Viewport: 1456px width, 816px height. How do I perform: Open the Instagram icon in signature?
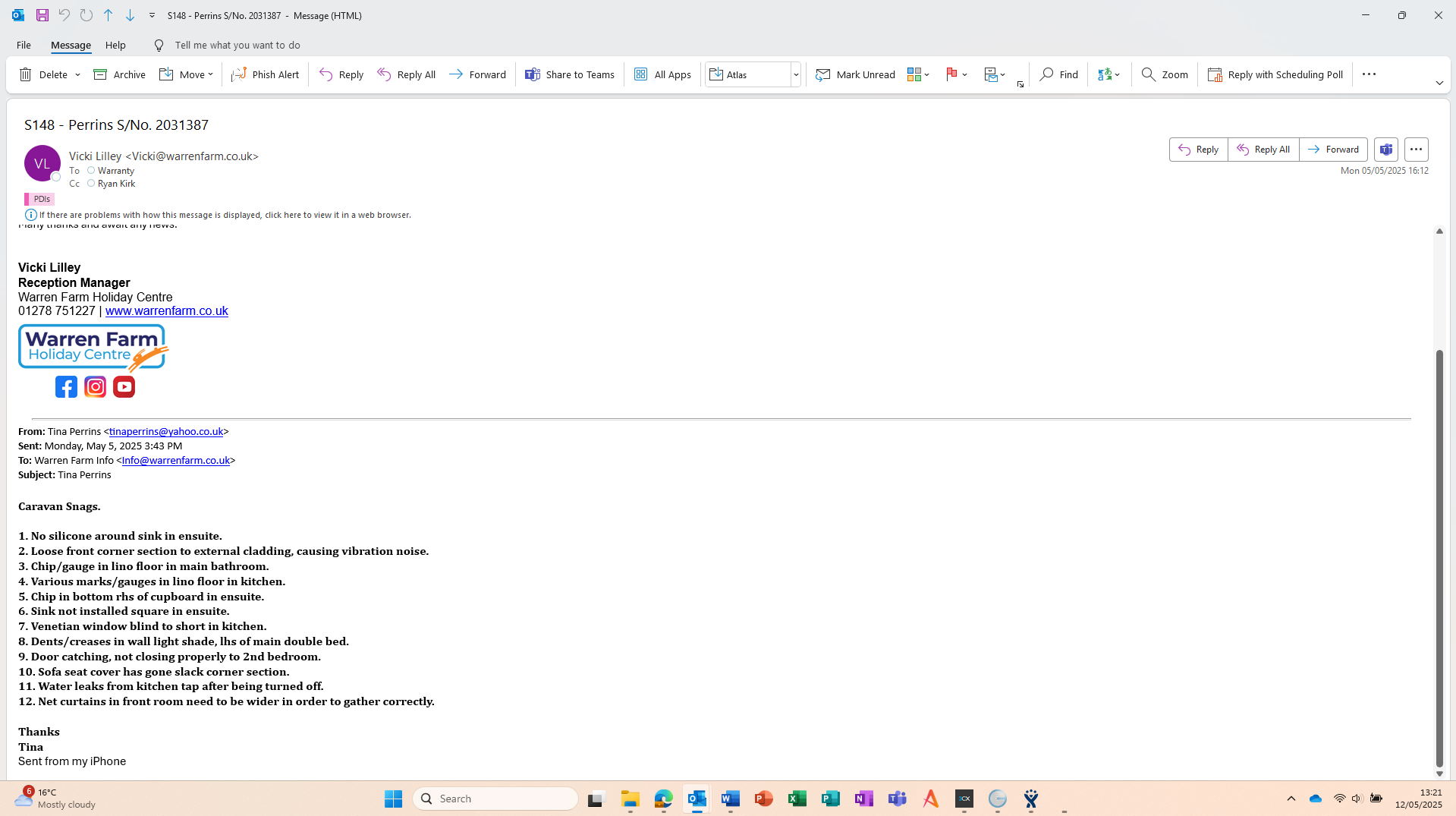(x=95, y=387)
